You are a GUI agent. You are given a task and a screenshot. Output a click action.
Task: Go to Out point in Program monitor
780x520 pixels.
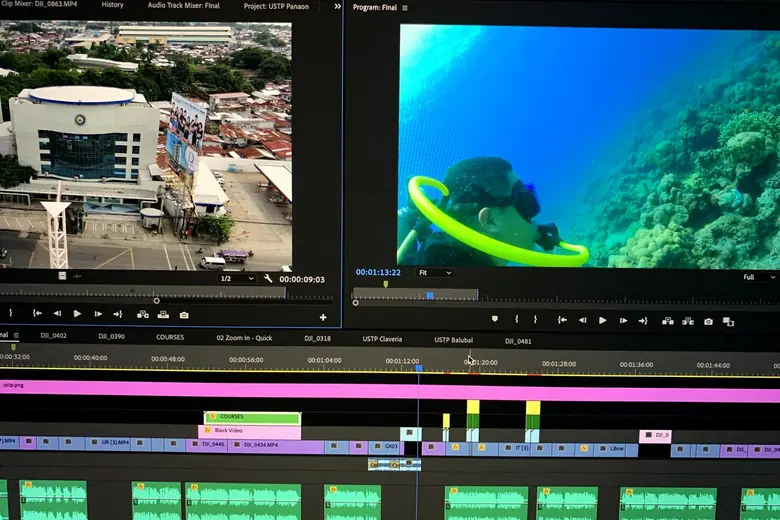pyautogui.click(x=643, y=321)
